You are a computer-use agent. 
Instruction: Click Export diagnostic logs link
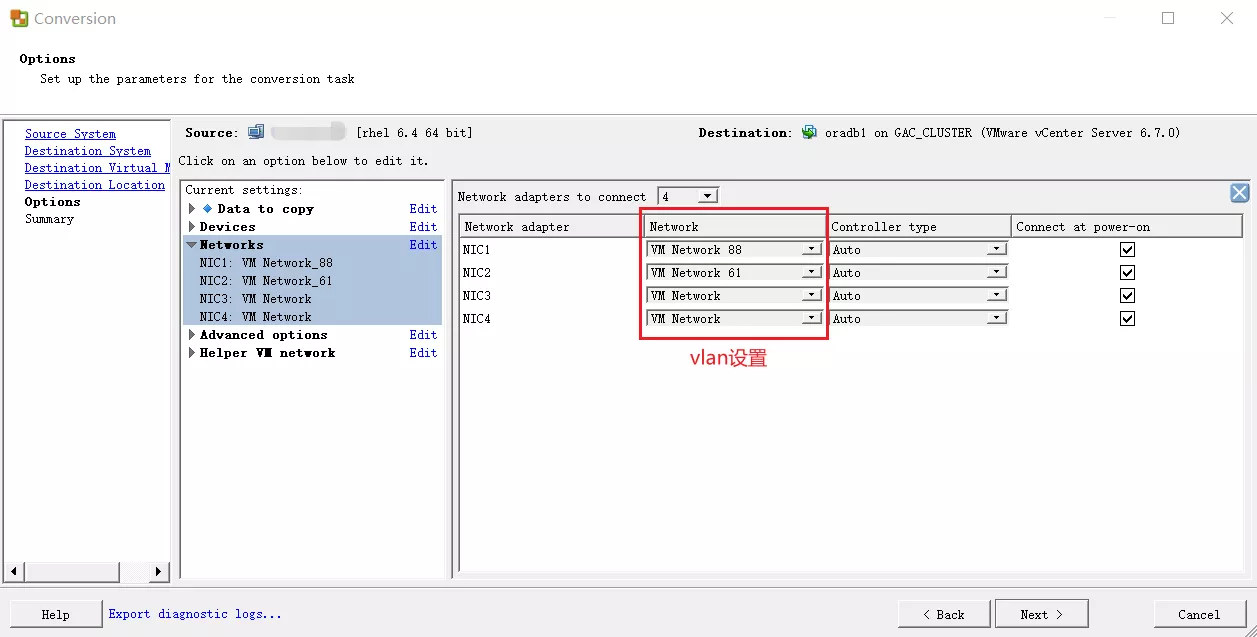pos(195,614)
